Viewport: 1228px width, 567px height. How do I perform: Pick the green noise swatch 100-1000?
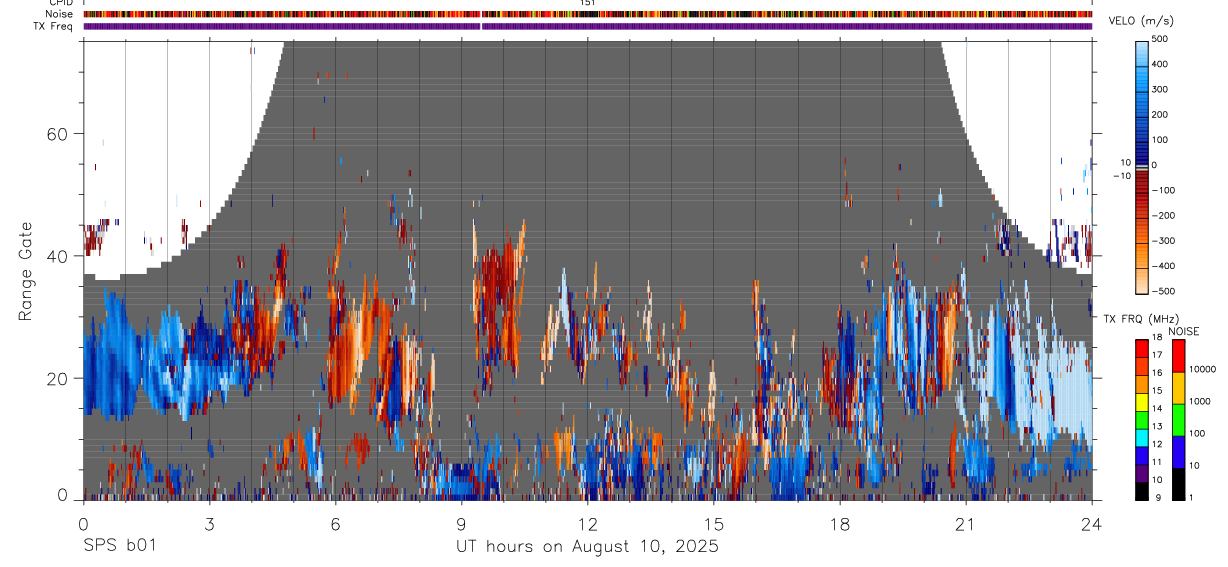tap(1178, 419)
